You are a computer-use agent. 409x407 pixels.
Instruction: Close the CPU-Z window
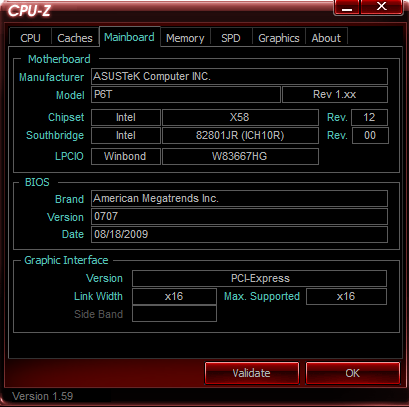point(381,7)
